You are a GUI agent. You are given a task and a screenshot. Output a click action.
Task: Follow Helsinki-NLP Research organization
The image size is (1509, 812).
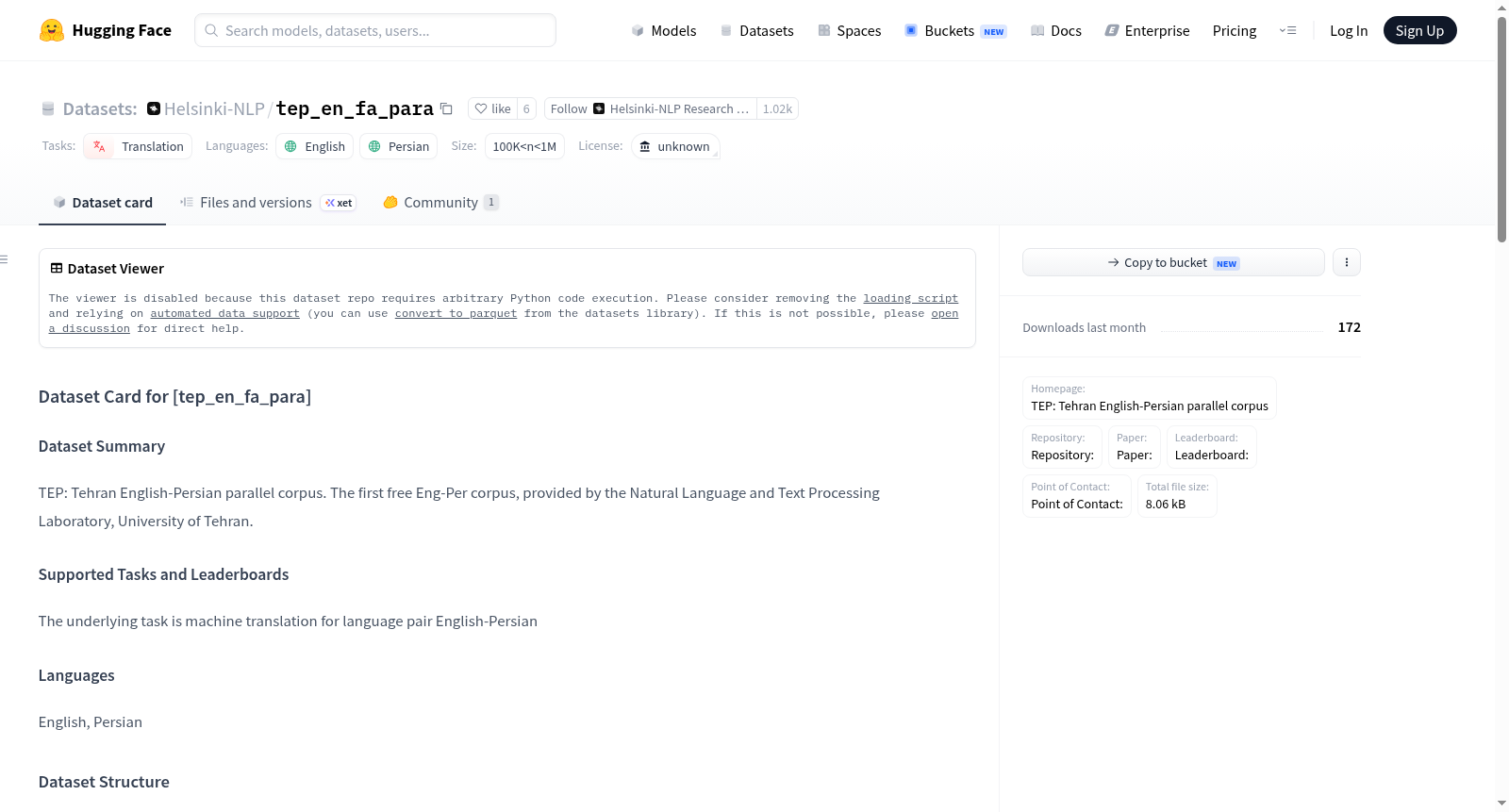click(x=650, y=109)
